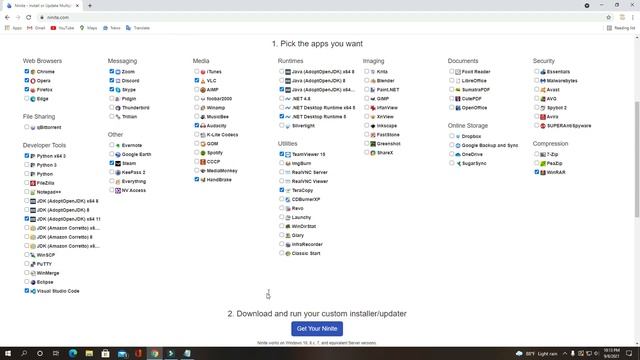640x360 pixels.
Task: Click the Visual Studio Code icon
Action: tap(33, 291)
